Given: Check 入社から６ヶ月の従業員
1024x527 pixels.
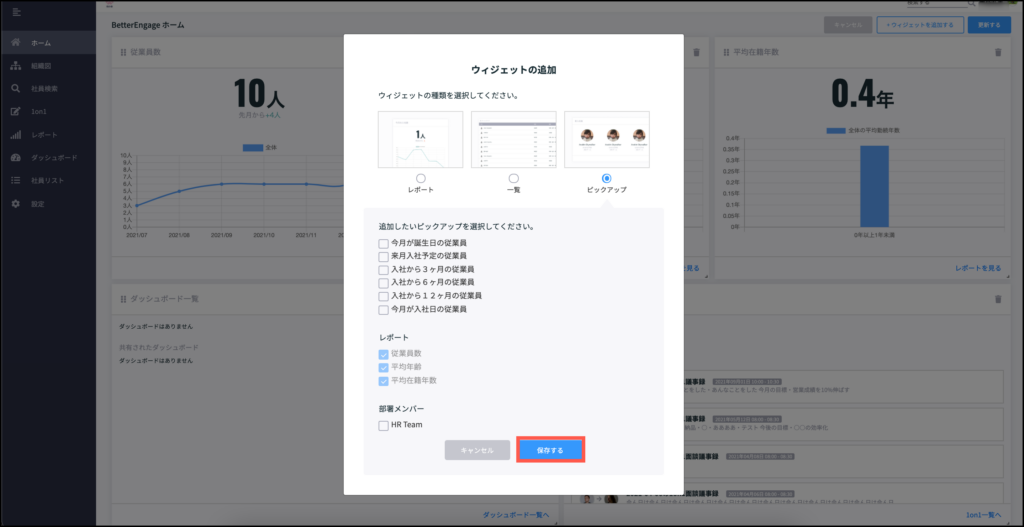Looking at the screenshot, I should [x=383, y=283].
